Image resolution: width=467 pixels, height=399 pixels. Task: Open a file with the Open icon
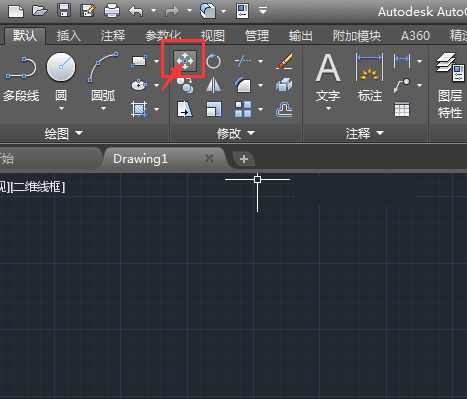(40, 11)
